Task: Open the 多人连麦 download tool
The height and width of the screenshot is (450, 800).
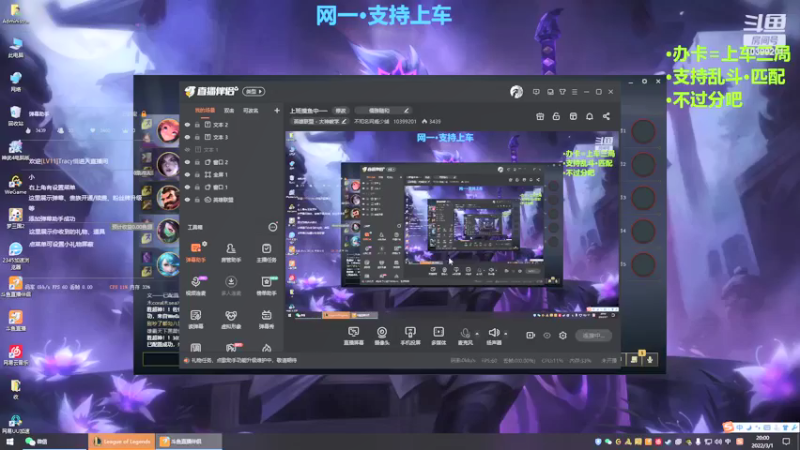Action: (x=231, y=286)
